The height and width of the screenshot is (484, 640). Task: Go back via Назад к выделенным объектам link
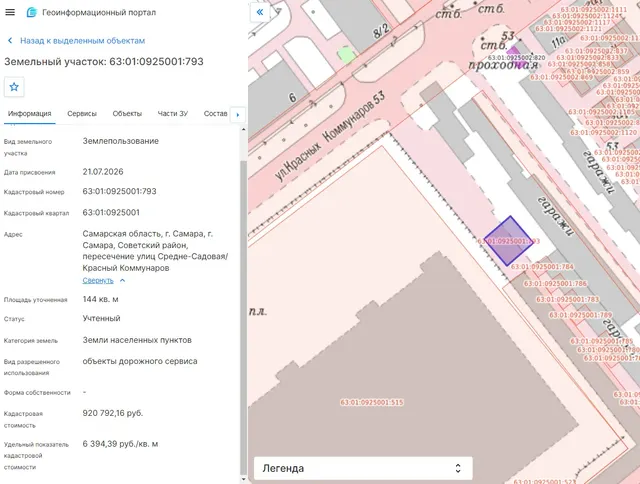pyautogui.click(x=82, y=41)
